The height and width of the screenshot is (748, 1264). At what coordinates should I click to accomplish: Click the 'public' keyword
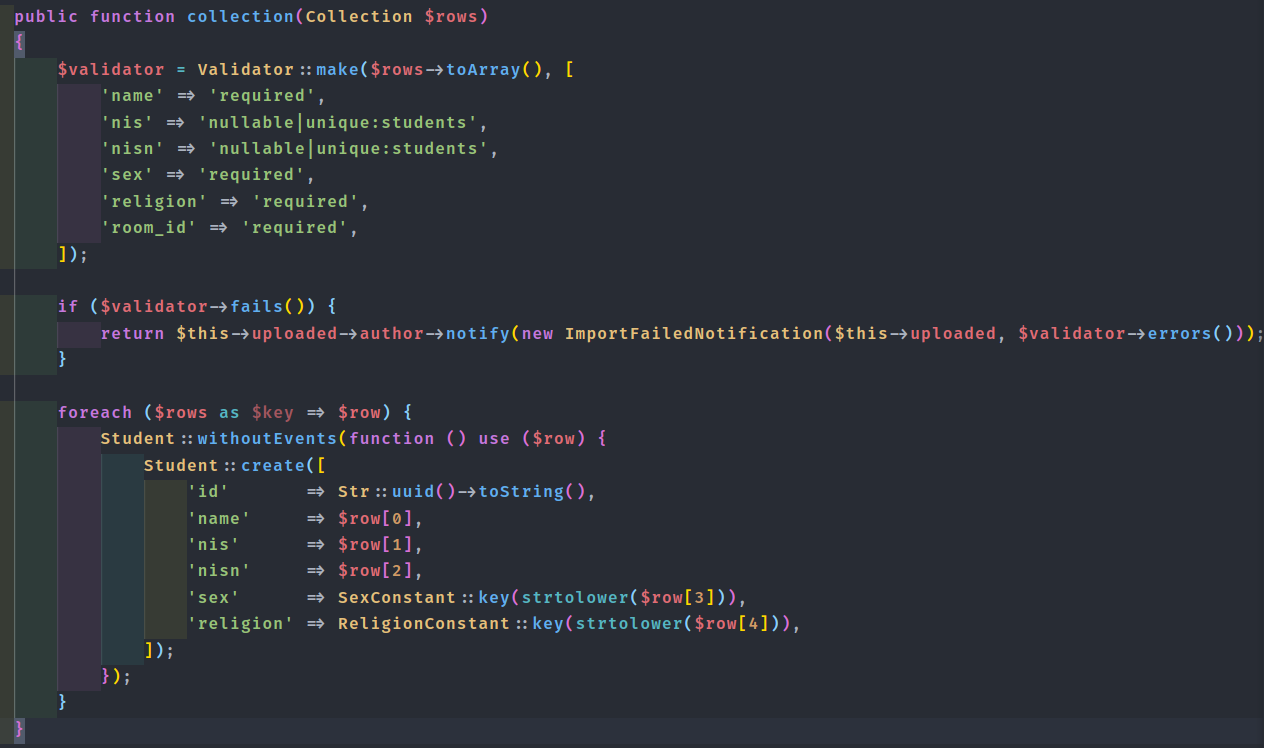tap(46, 17)
